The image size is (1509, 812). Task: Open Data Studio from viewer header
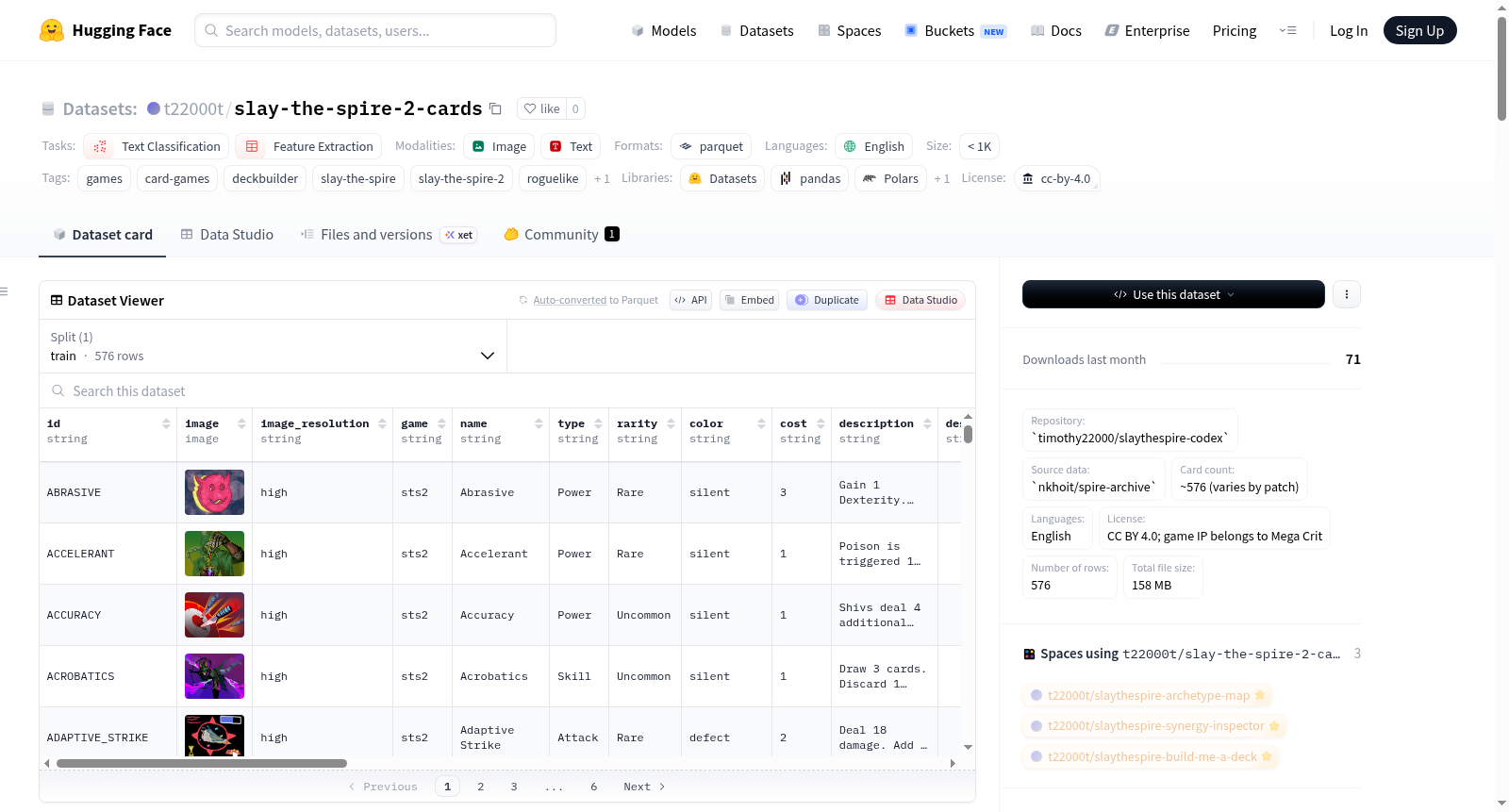coord(920,300)
